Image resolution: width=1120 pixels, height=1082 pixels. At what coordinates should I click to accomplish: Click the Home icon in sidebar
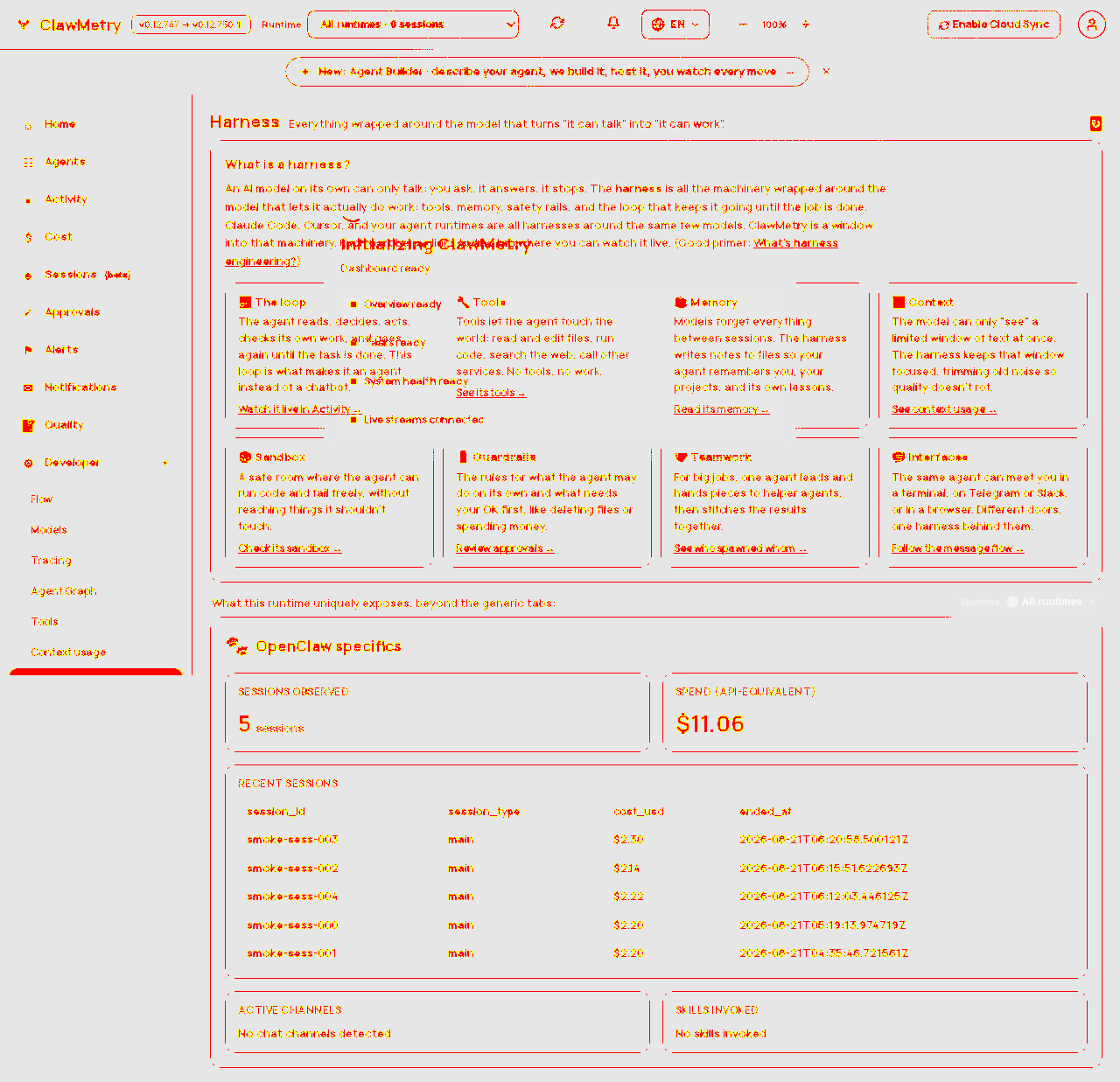[x=28, y=125]
